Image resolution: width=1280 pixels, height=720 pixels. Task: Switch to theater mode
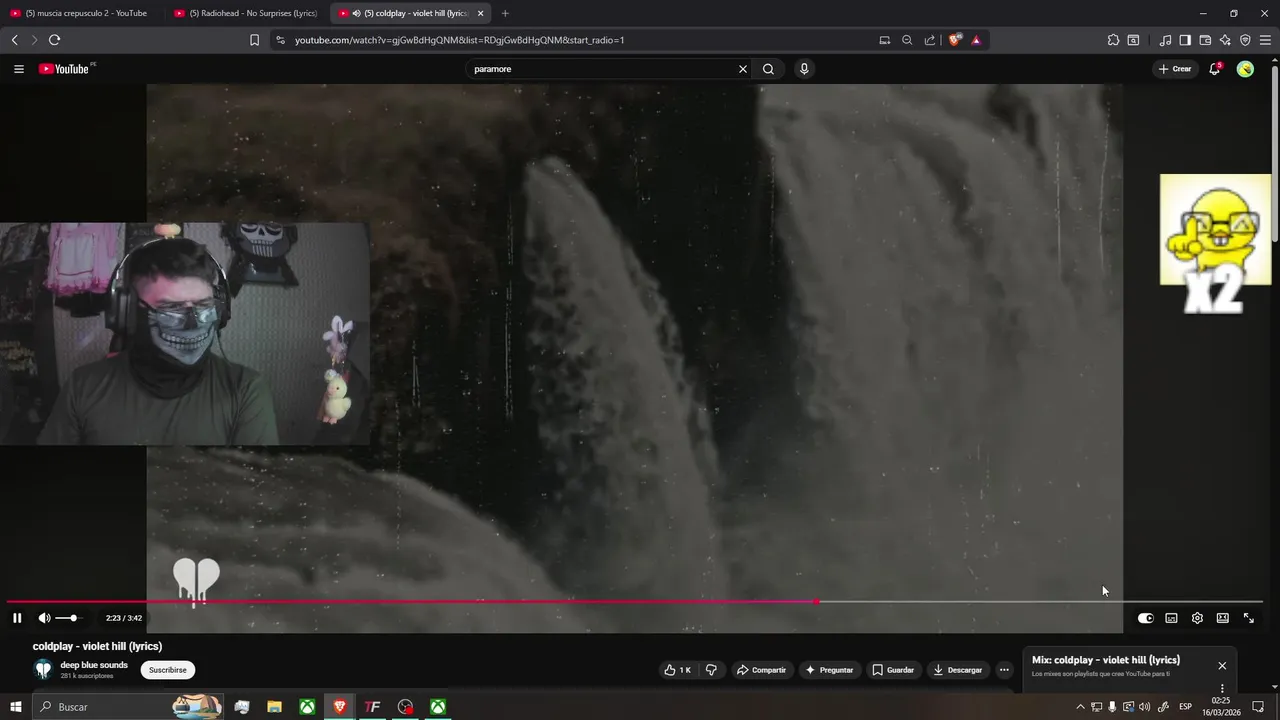(x=1222, y=618)
